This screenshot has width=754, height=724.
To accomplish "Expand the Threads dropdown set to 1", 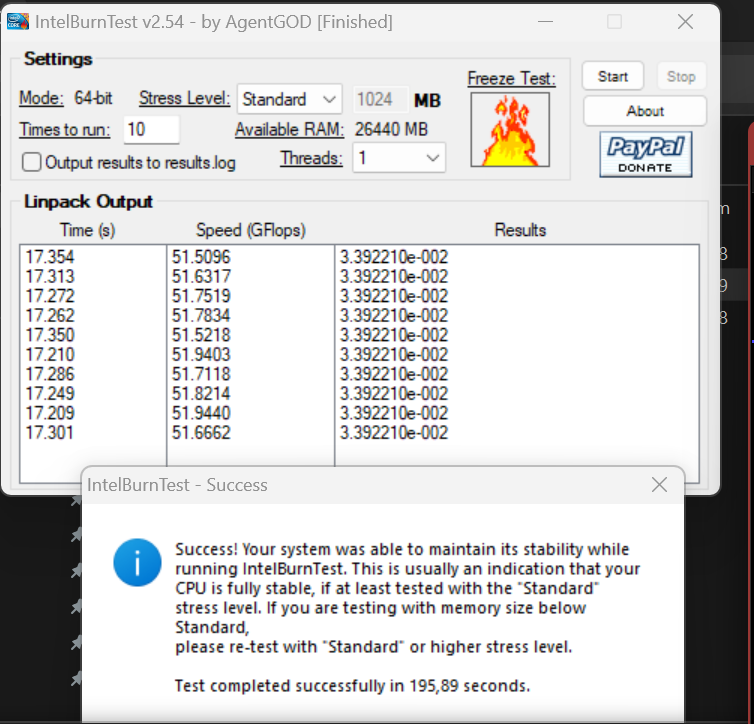I will pos(399,158).
